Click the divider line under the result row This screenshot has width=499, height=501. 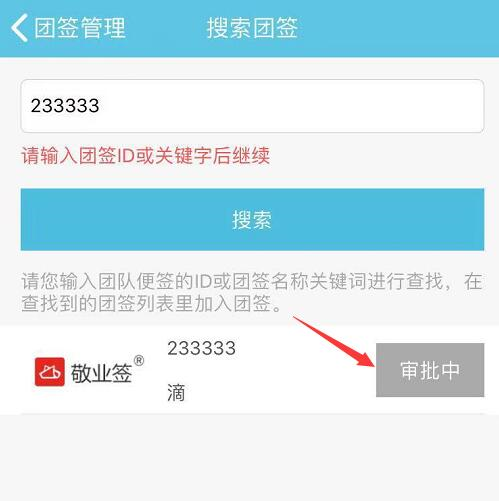point(252,414)
